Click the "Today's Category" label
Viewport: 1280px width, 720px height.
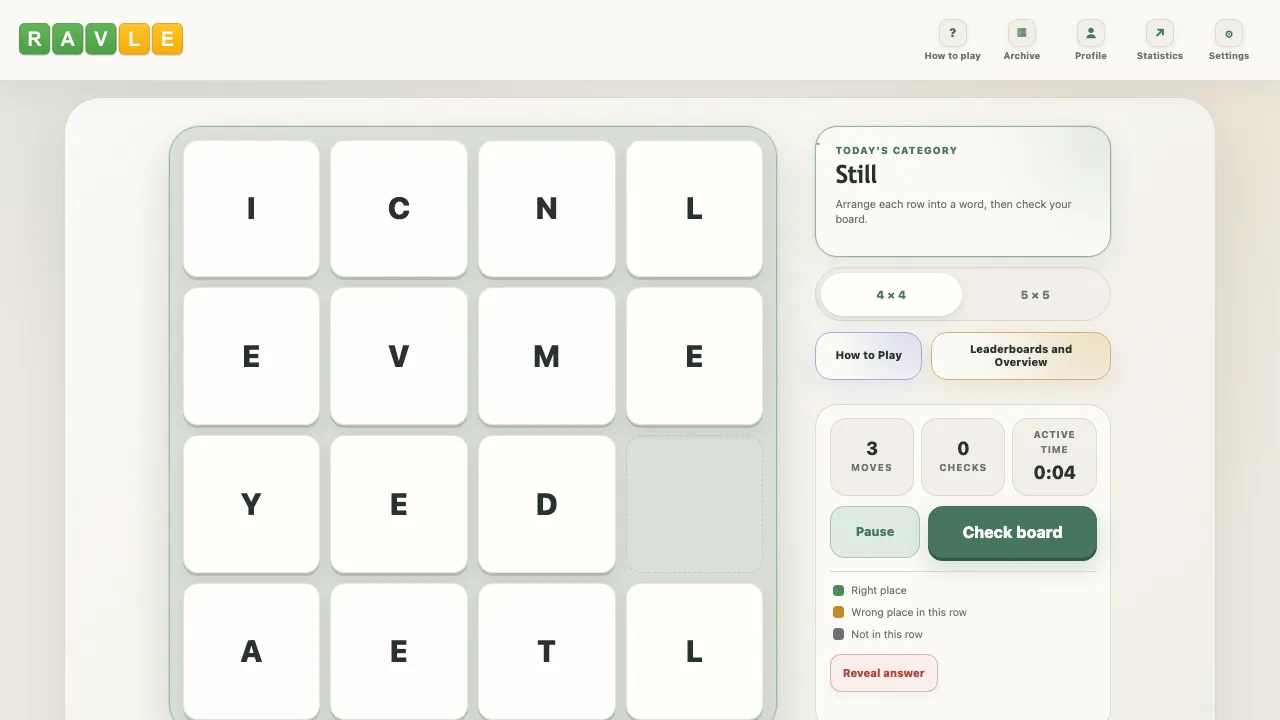coord(897,151)
